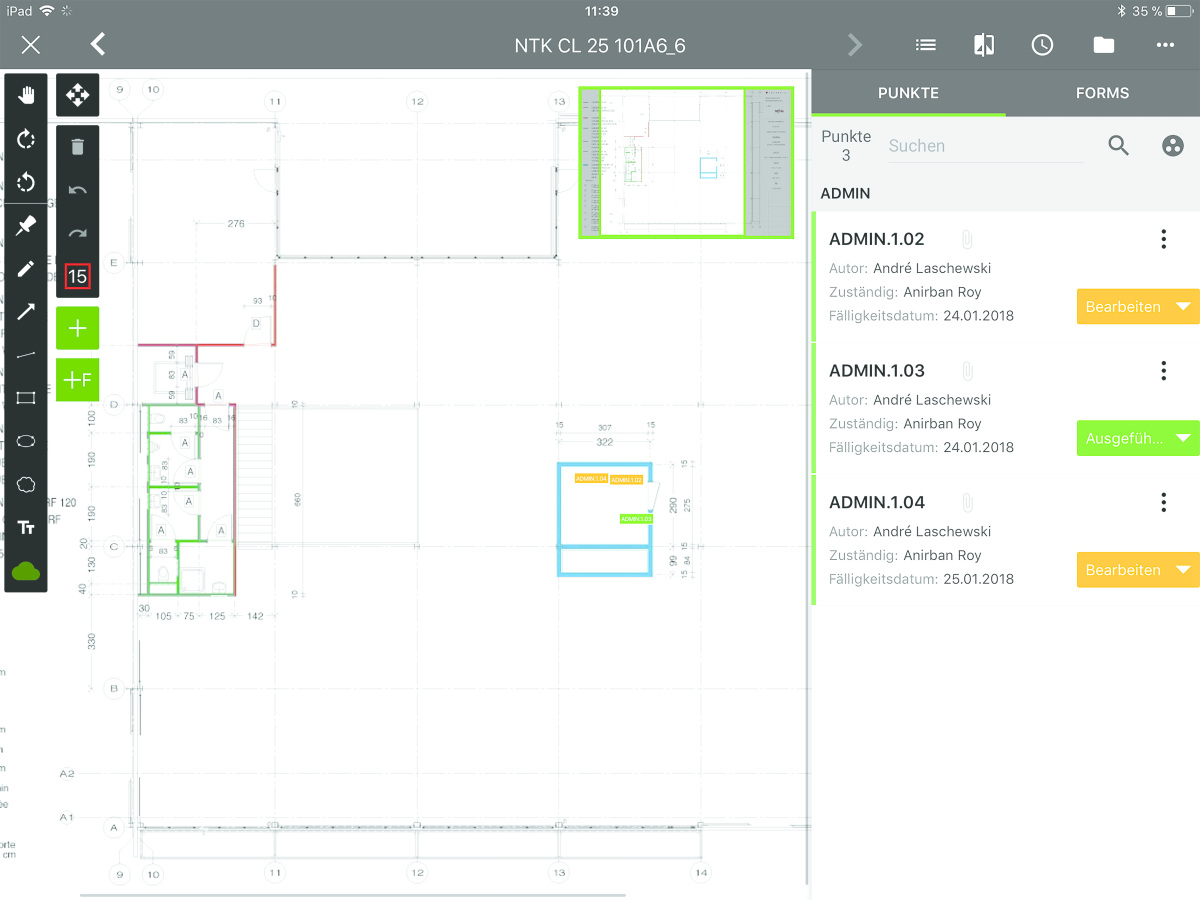Toggle the compare plans view icon
1200x900 pixels.
(x=984, y=45)
